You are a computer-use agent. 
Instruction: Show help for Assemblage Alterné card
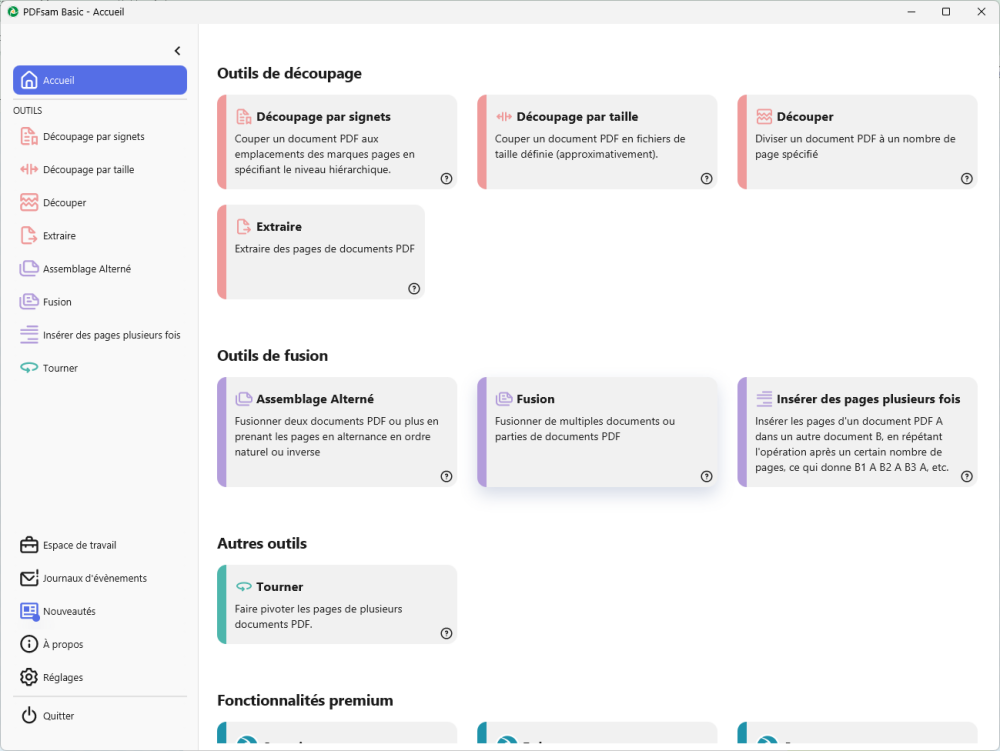[x=446, y=476]
